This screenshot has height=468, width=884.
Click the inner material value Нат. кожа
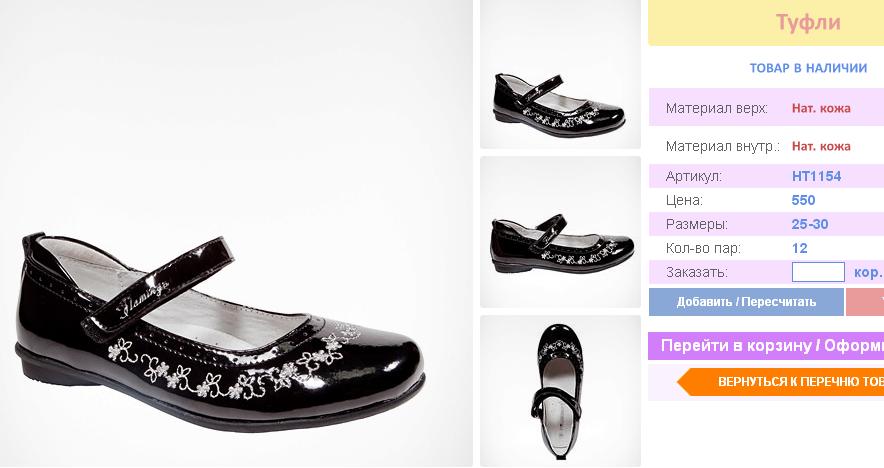(821, 146)
